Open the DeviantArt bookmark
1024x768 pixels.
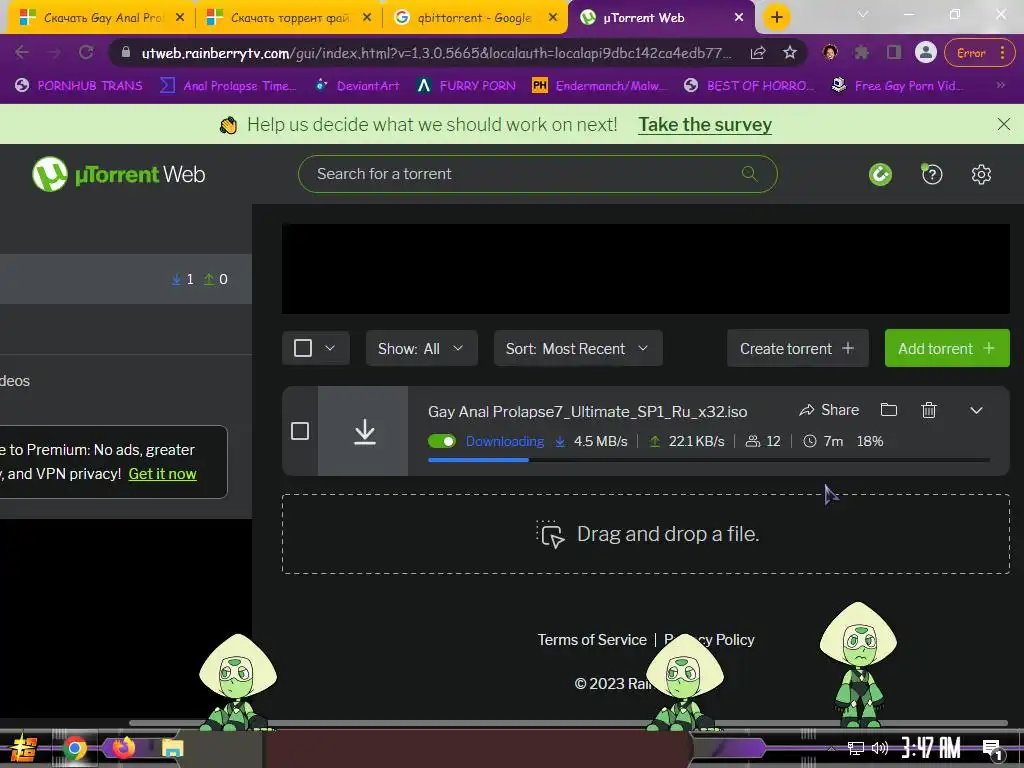point(357,86)
